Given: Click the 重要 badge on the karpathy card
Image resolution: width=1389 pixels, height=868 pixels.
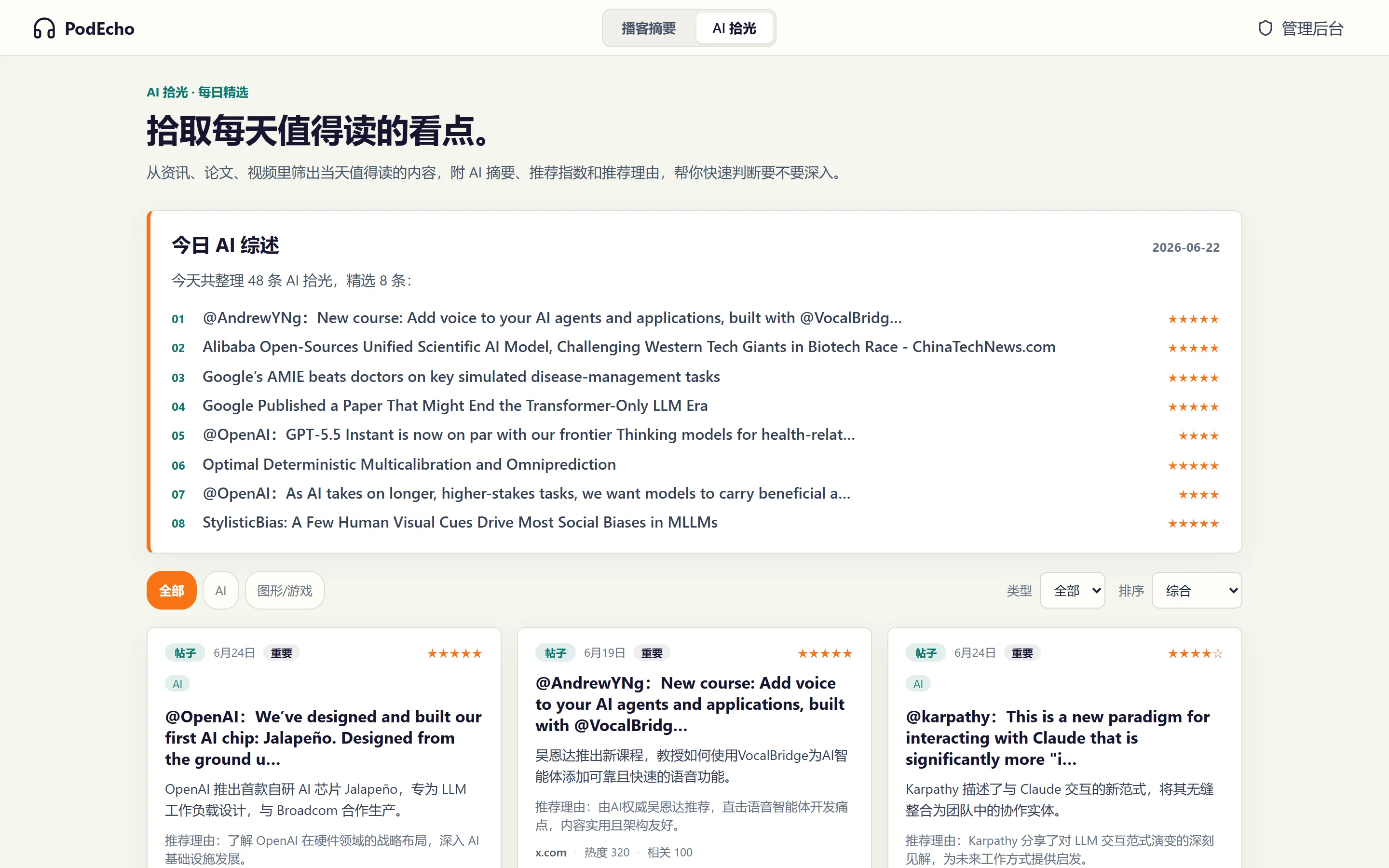Looking at the screenshot, I should [1021, 653].
